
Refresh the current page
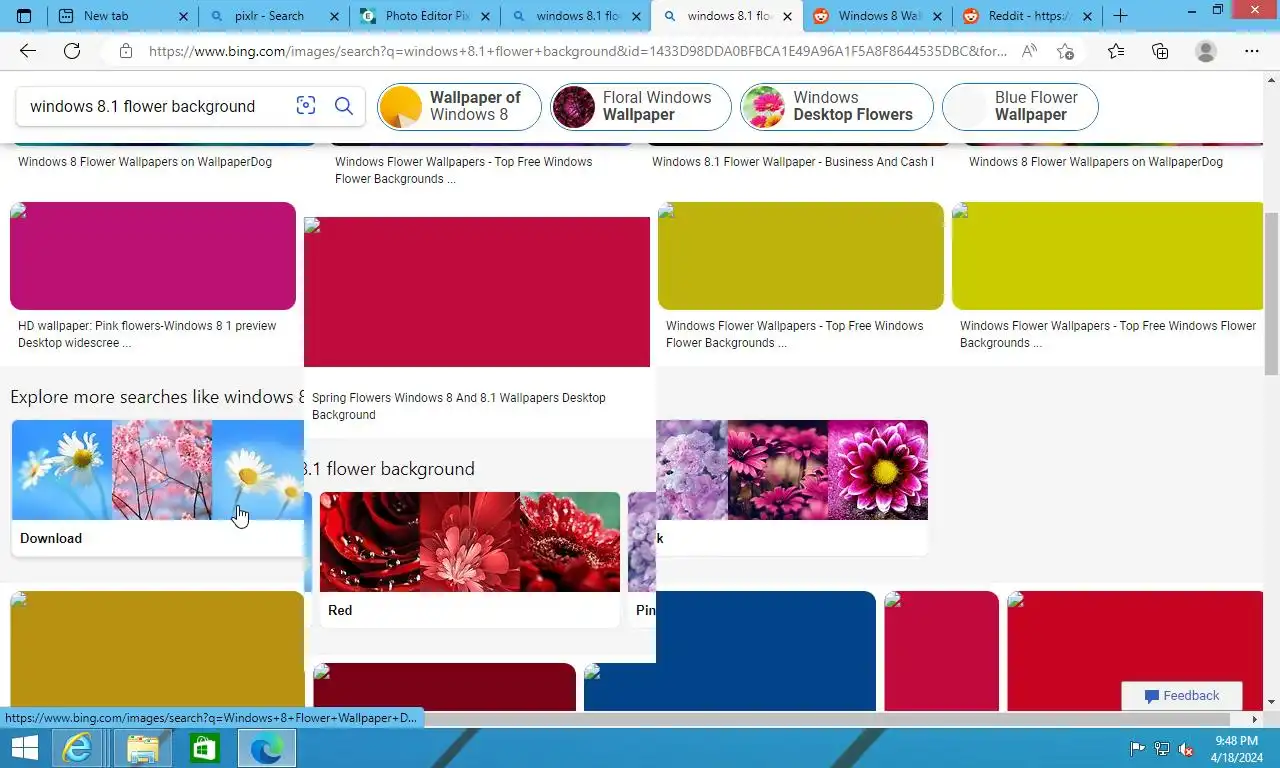72,51
